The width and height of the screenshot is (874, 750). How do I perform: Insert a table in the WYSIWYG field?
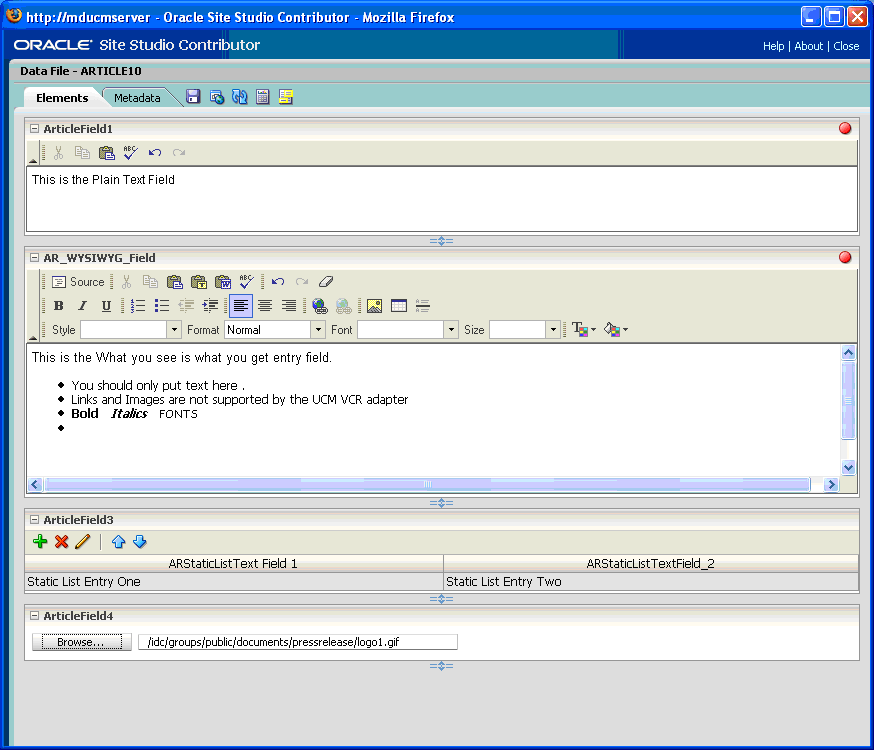[x=400, y=305]
